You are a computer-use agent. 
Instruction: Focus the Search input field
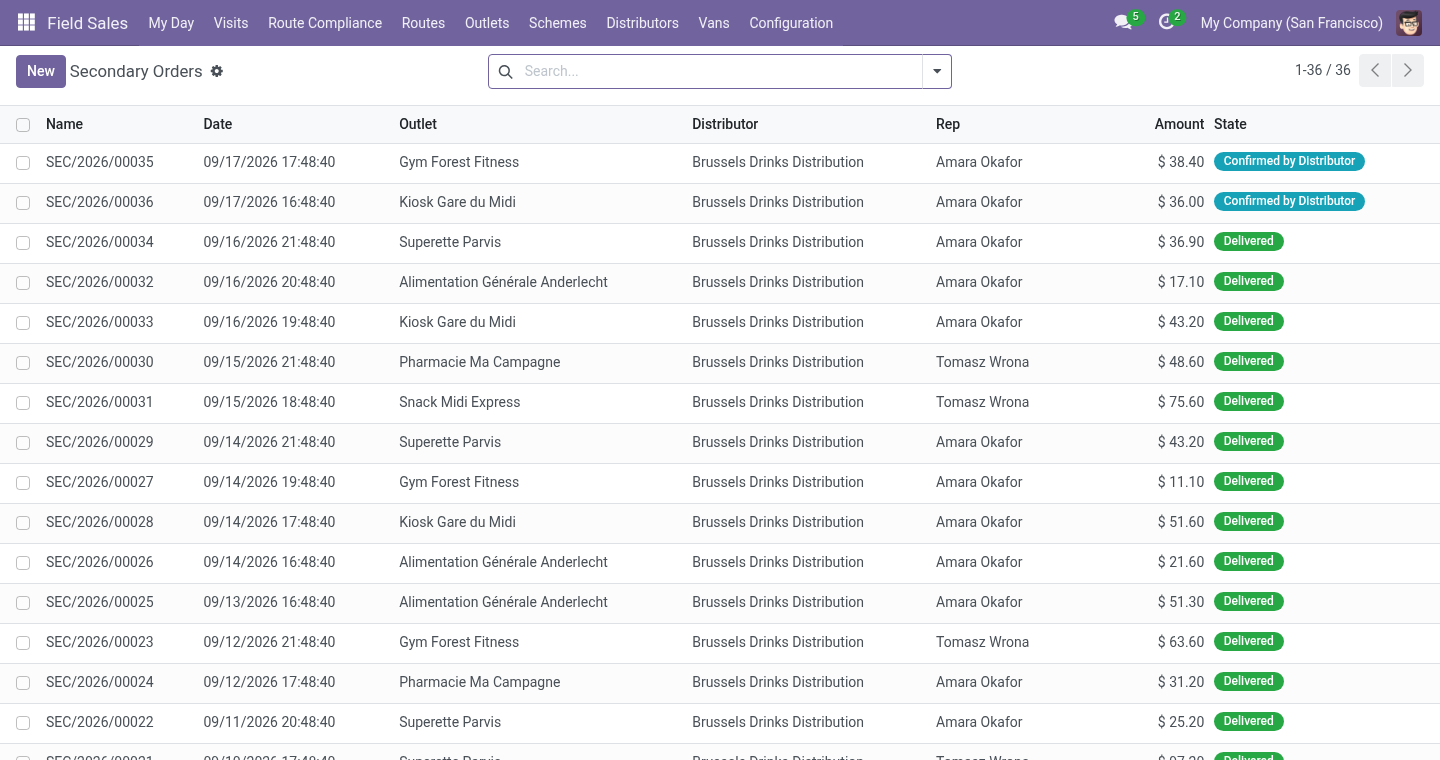(720, 71)
